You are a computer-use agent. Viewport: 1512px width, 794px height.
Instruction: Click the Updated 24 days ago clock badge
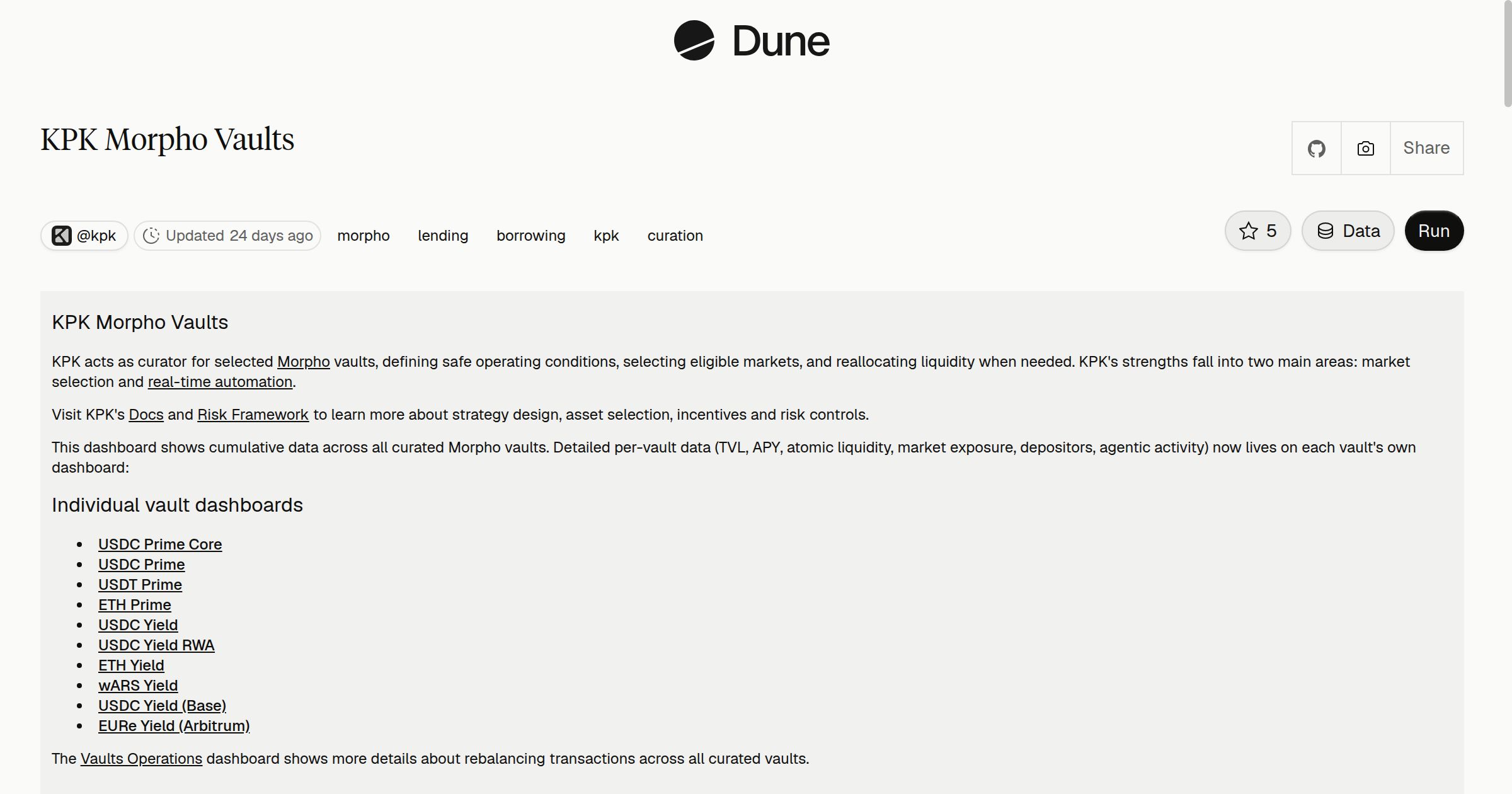point(227,236)
